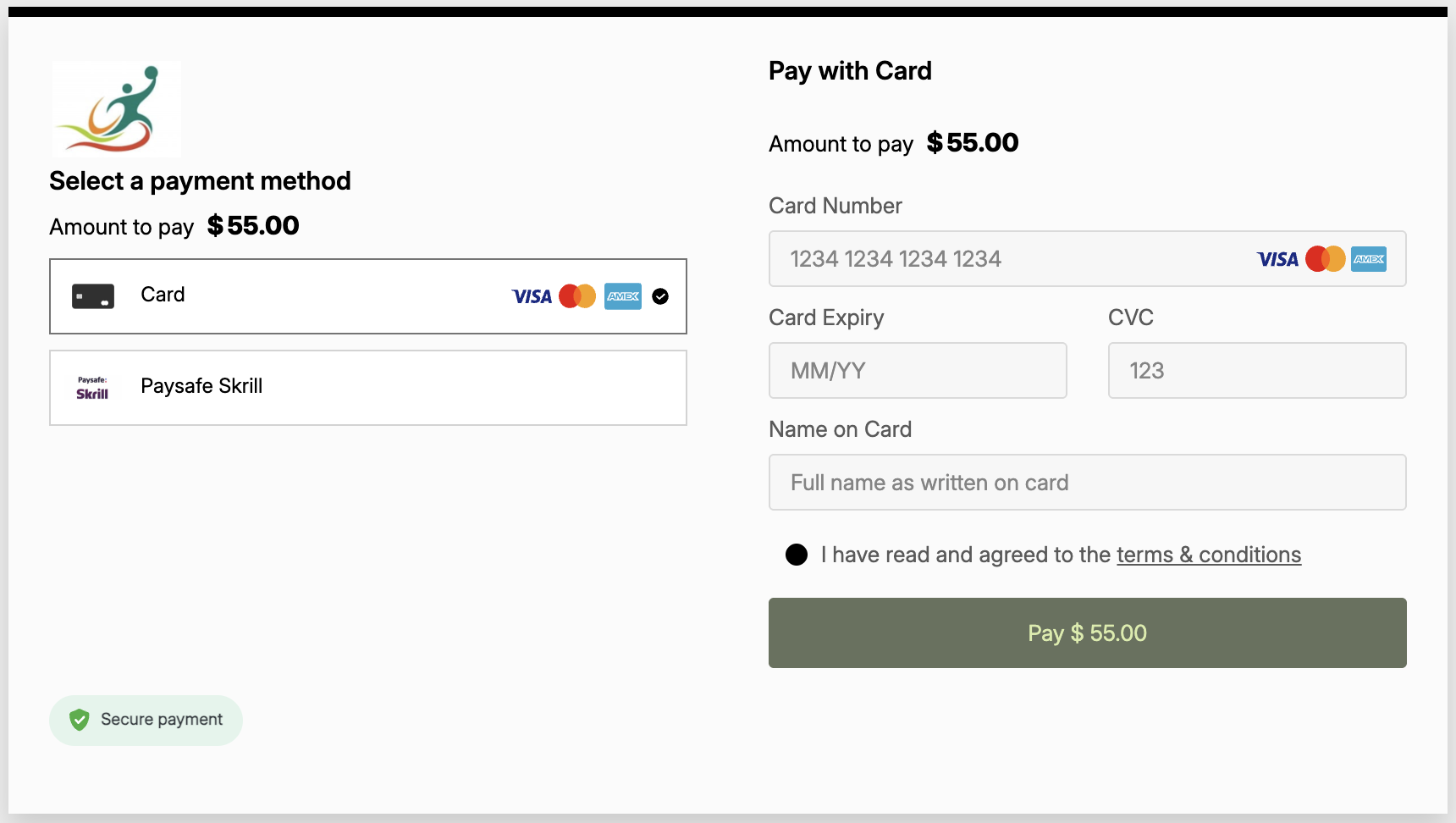This screenshot has height=823, width=1456.
Task: Click the checkmark on the Card payment option
Action: click(660, 296)
